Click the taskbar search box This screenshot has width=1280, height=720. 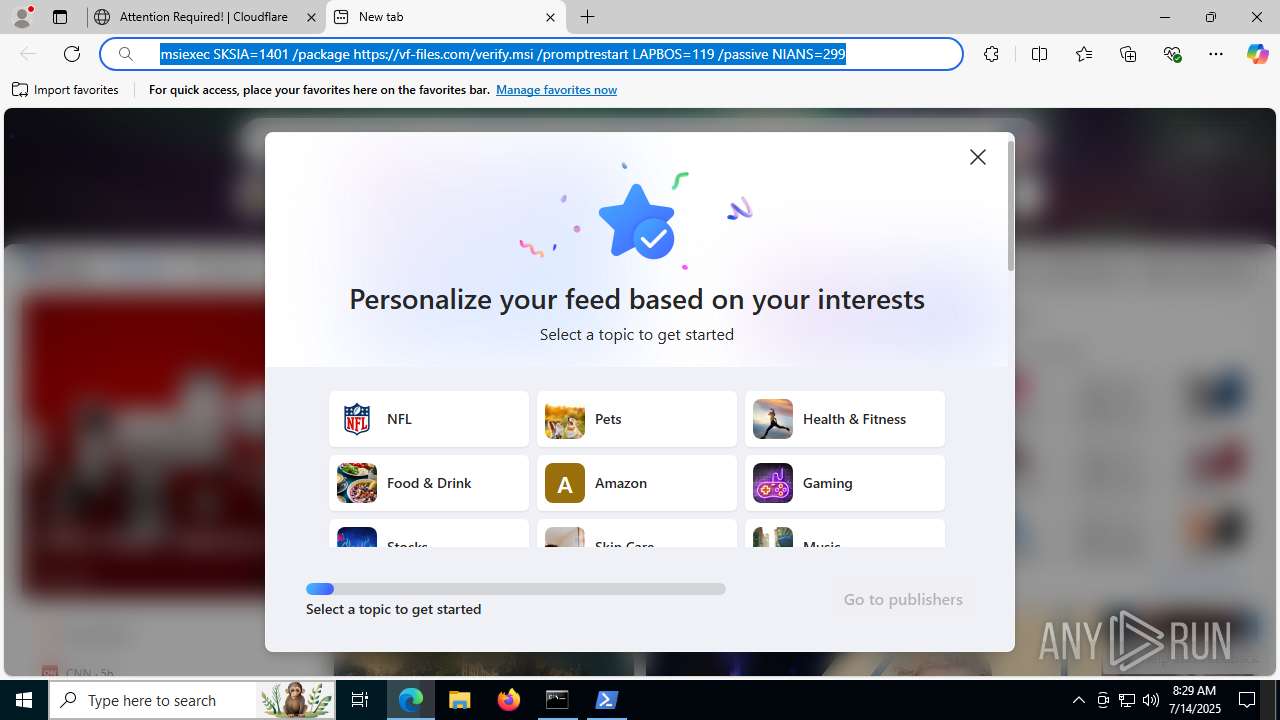pyautogui.click(x=192, y=700)
